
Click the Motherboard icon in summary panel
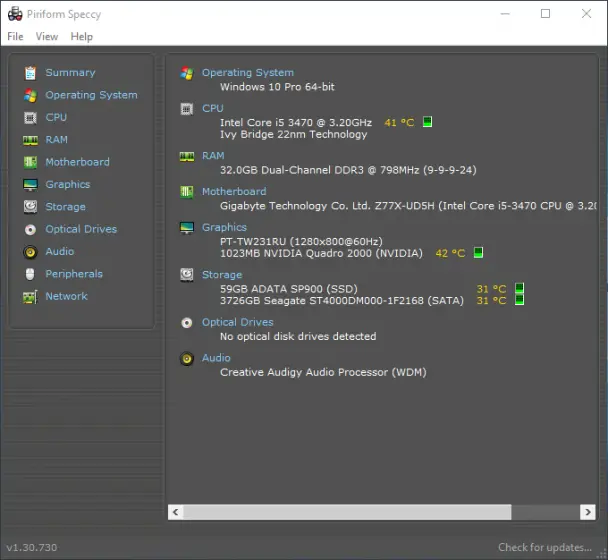click(187, 192)
